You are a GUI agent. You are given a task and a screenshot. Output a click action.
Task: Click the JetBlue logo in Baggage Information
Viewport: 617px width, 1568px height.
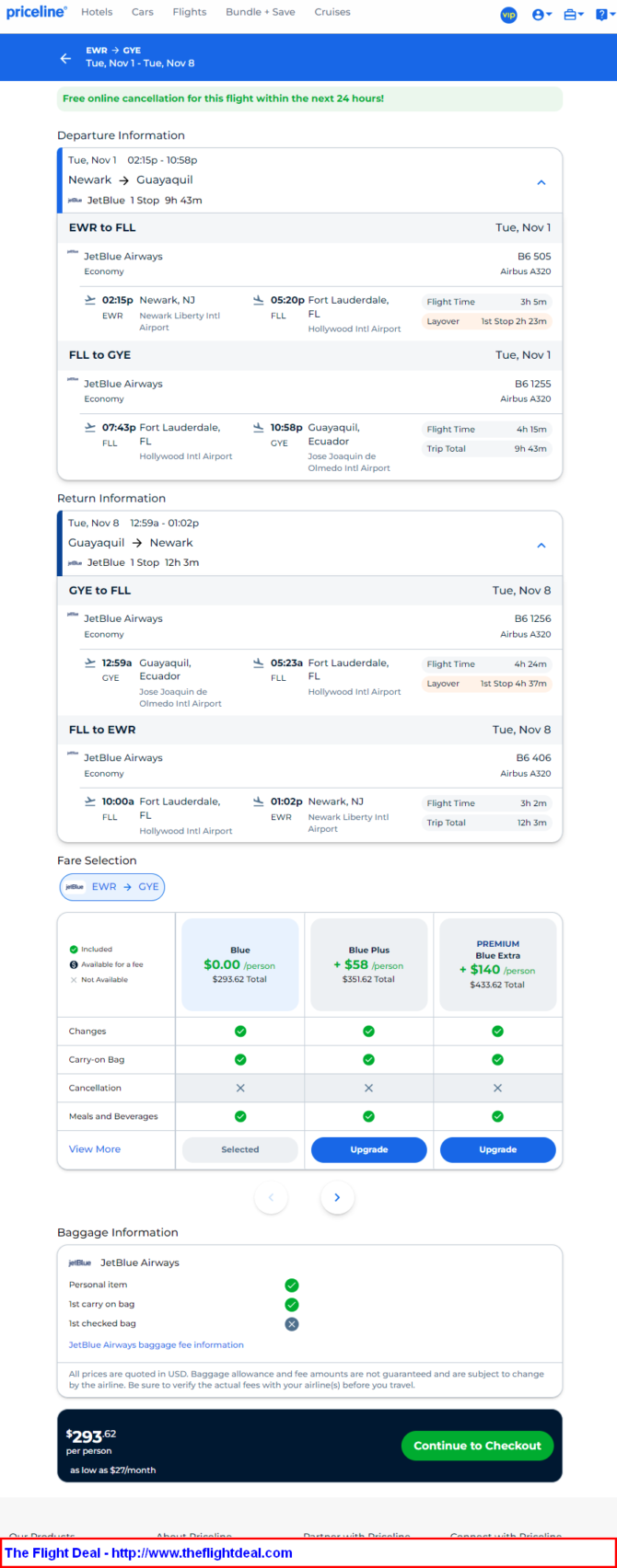click(80, 1263)
